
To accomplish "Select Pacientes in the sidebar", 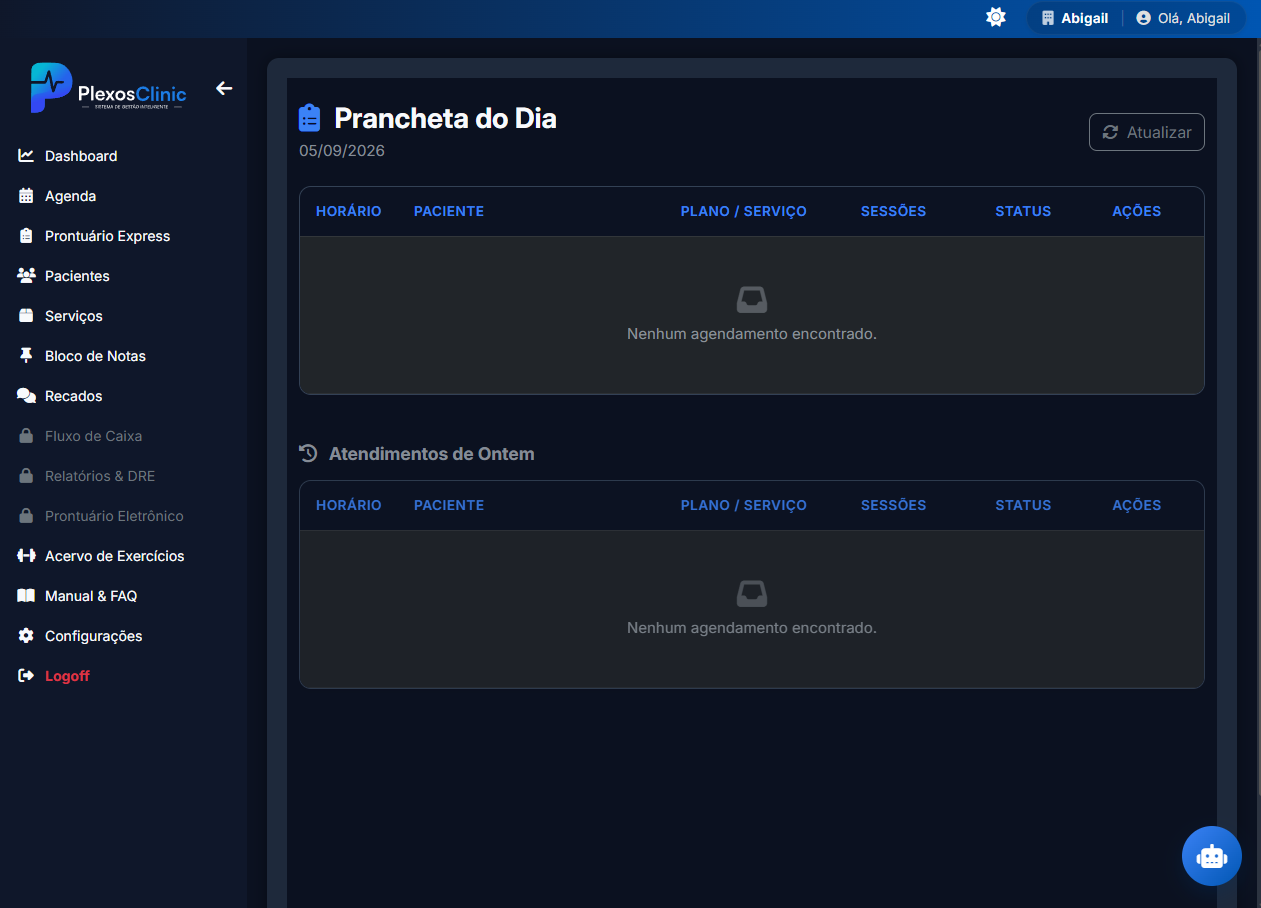I will (x=77, y=276).
